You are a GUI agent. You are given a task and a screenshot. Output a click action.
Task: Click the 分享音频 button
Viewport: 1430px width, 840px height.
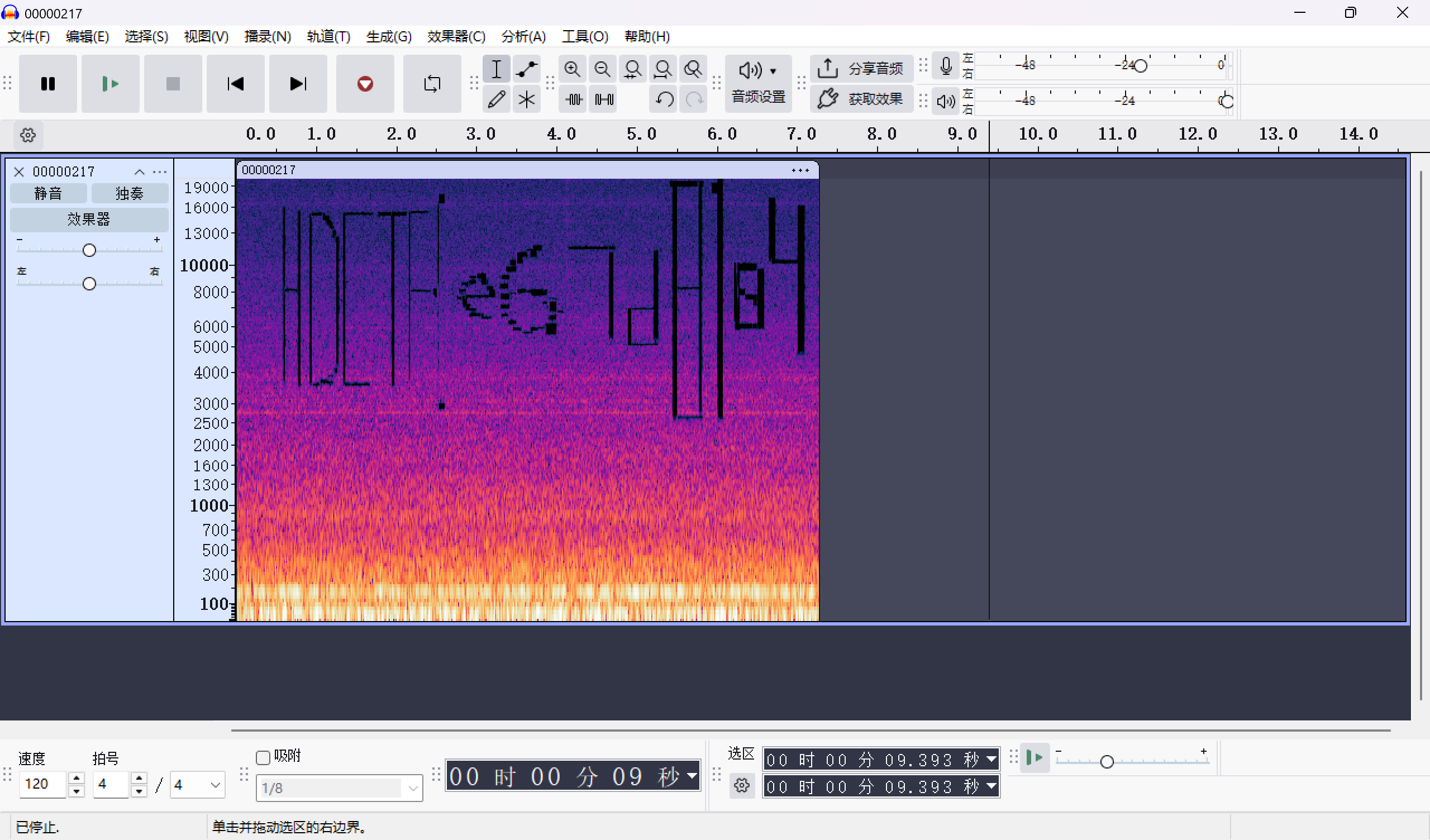click(860, 69)
